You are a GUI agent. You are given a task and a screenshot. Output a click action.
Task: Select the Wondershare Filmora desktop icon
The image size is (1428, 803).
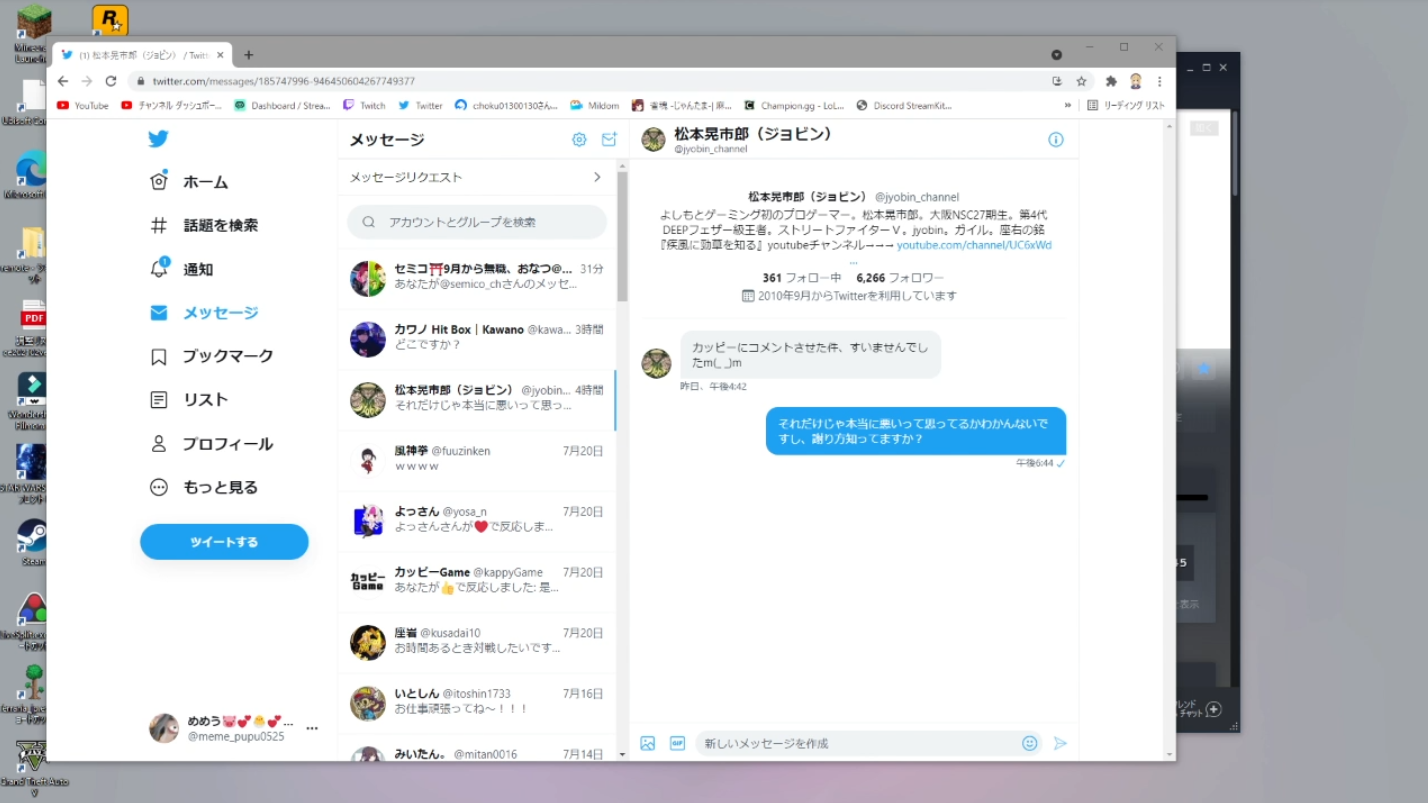[30, 401]
